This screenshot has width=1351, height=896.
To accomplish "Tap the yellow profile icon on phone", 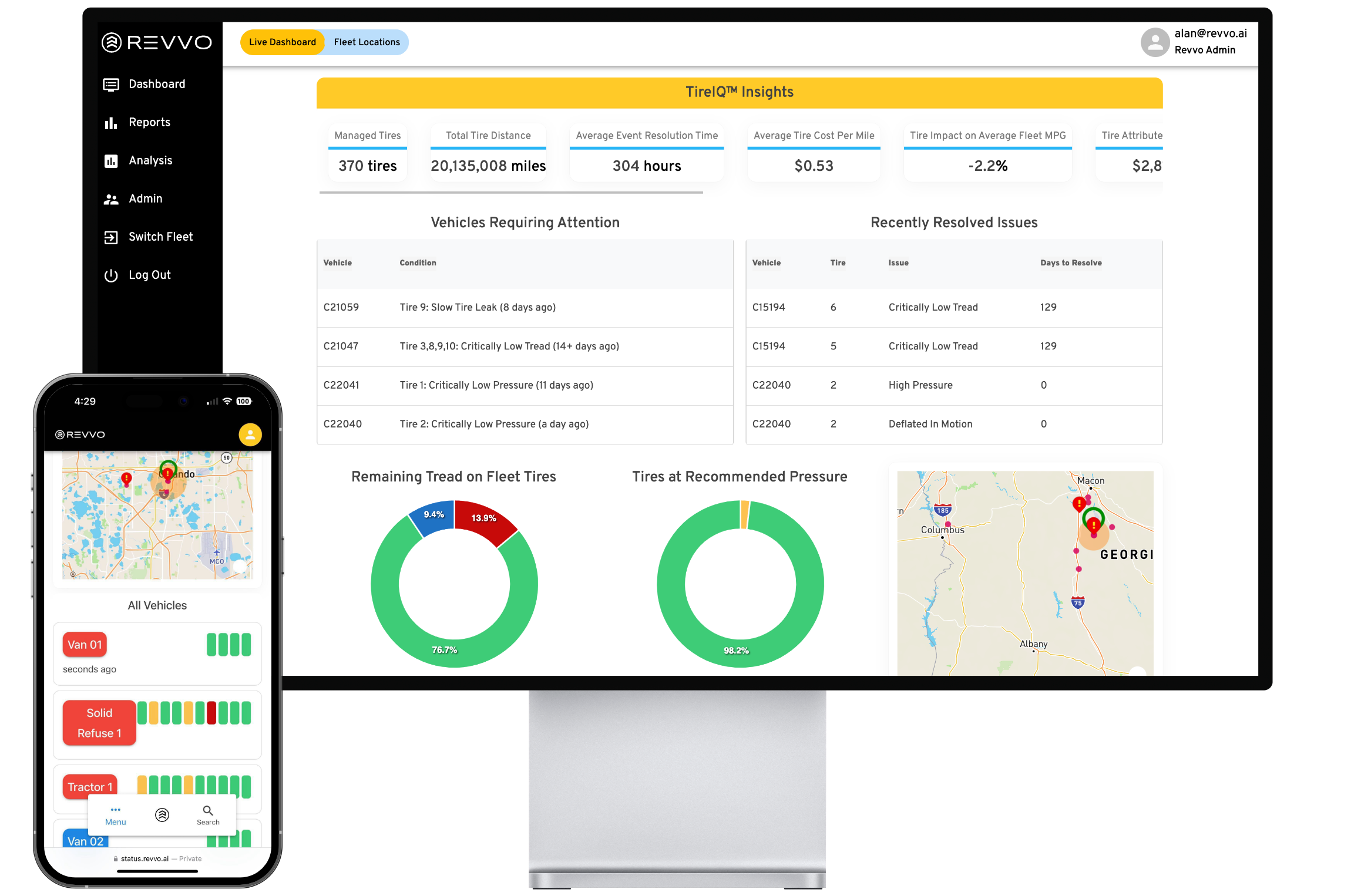I will pyautogui.click(x=250, y=434).
